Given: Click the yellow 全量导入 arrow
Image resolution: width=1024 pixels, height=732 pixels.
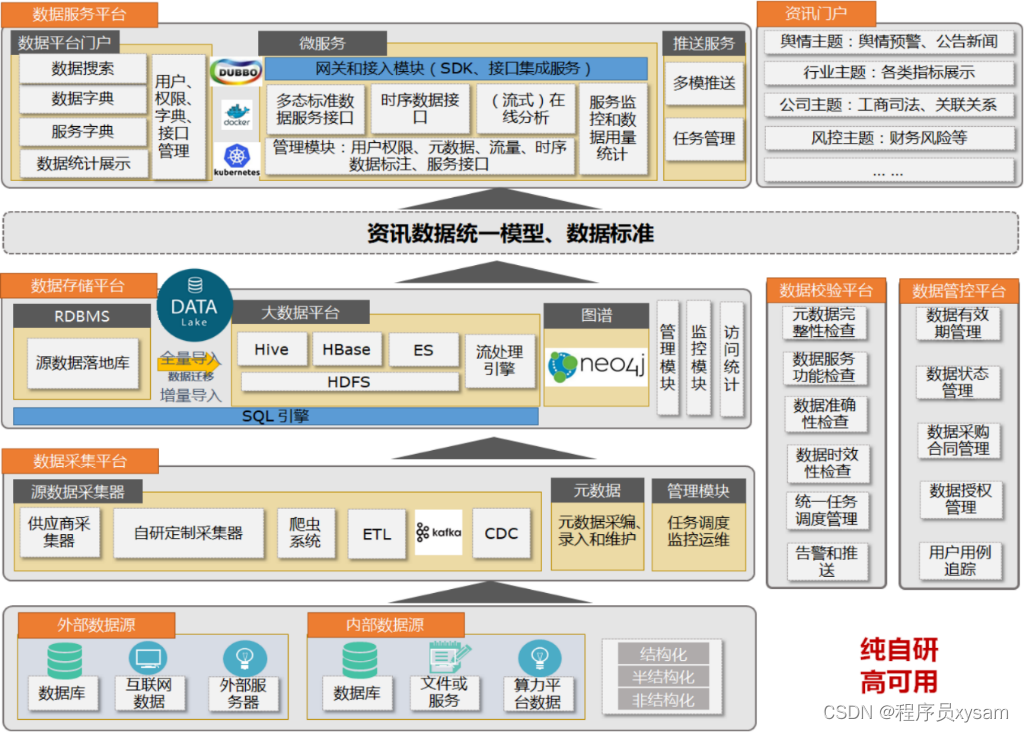Looking at the screenshot, I should point(189,363).
